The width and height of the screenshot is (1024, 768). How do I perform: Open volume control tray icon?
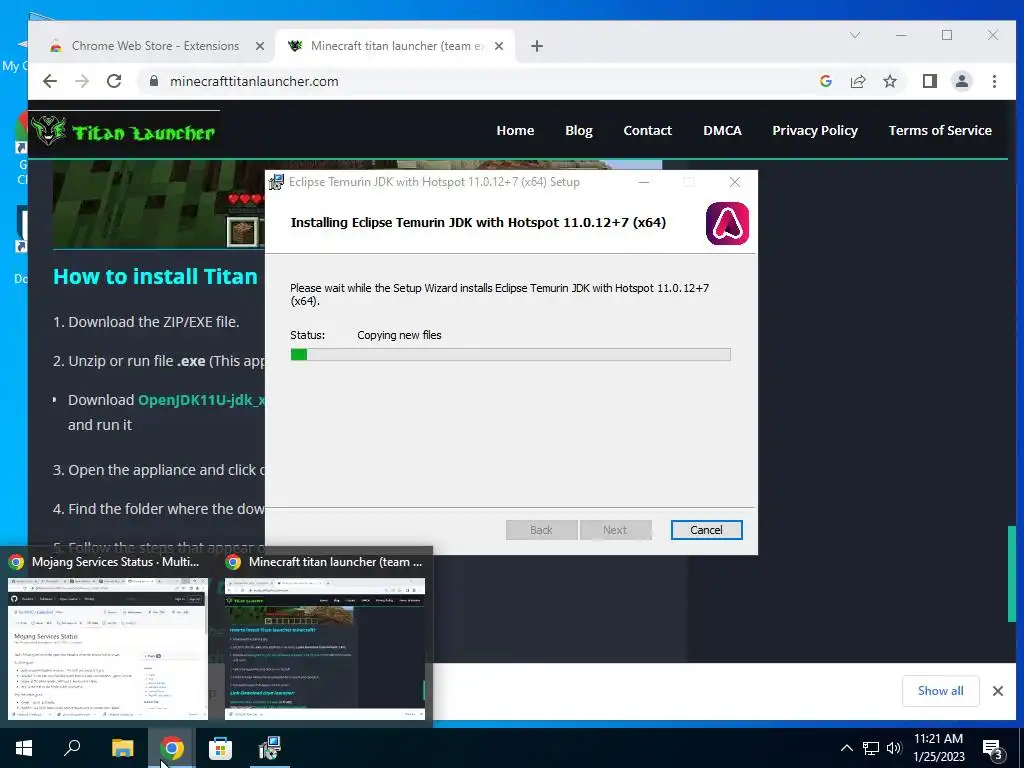coord(894,748)
